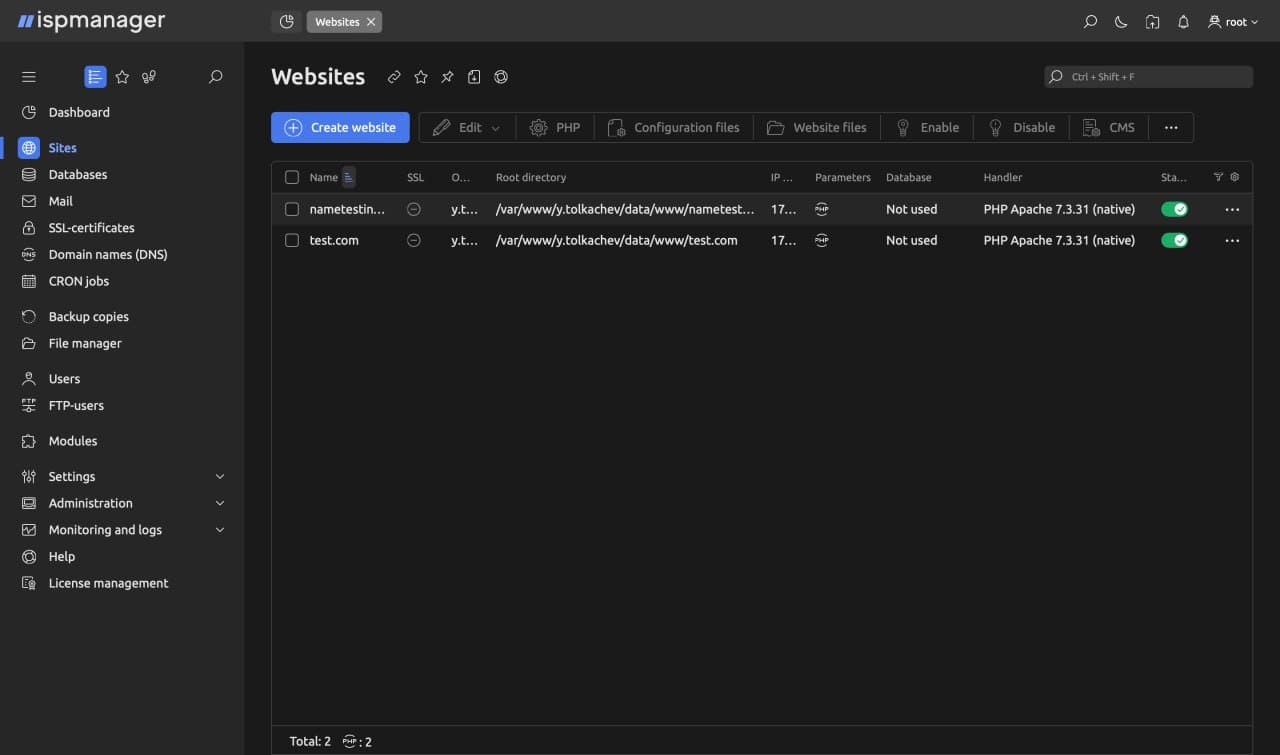Click the test.com site name
Screen dimensions: 1280x755
click(334, 240)
